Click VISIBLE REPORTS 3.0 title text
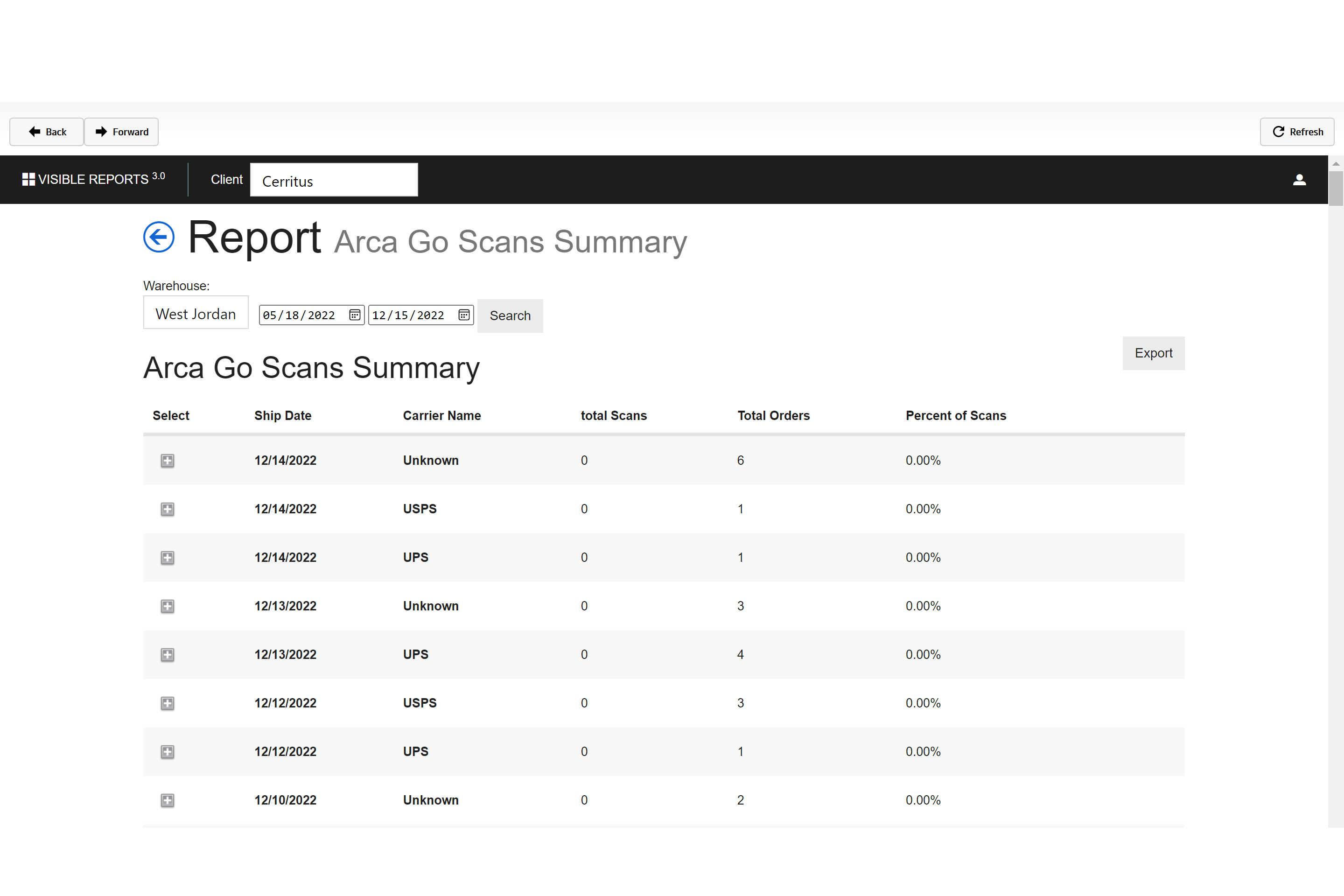The height and width of the screenshot is (896, 1344). 102,179
